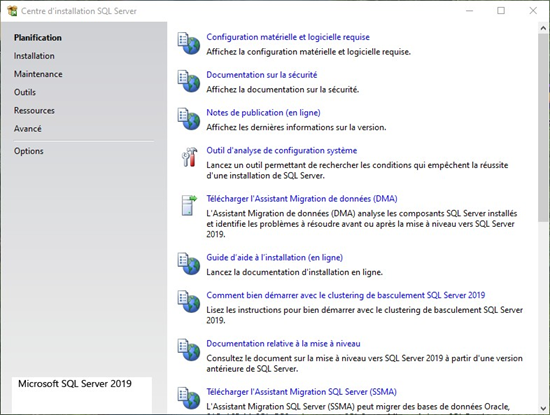Click the vertical scrollbar thumb
Image resolution: width=550 pixels, height=415 pixels.
coord(543,128)
